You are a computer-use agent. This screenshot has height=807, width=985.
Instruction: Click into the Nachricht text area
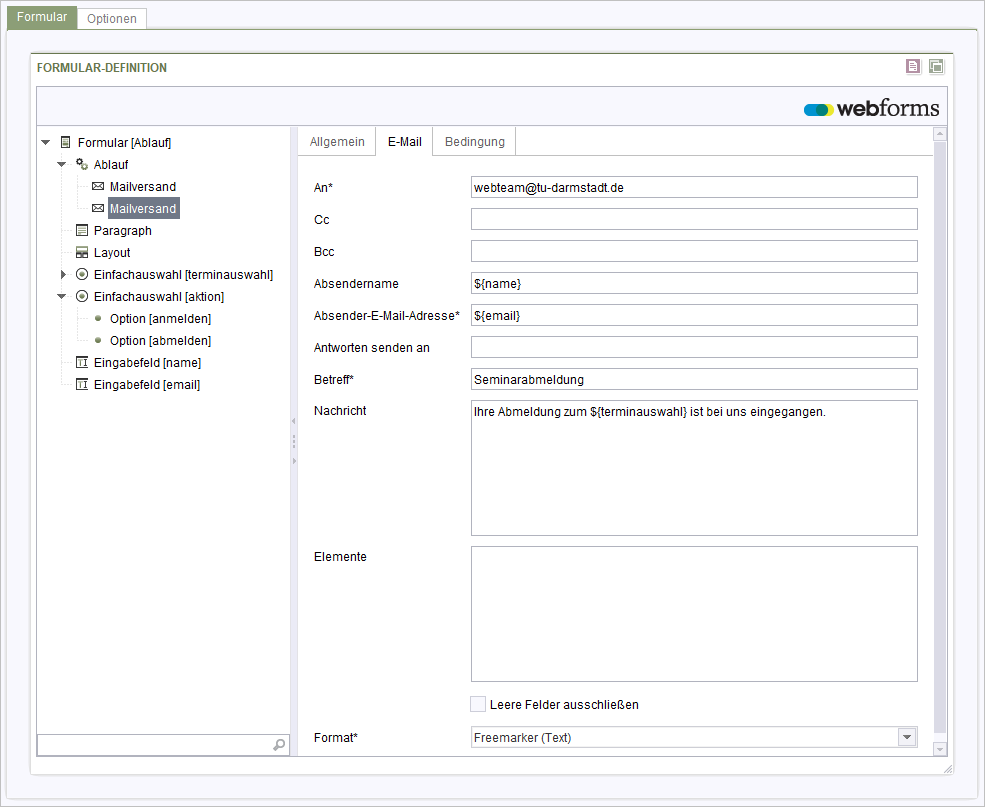(694, 468)
